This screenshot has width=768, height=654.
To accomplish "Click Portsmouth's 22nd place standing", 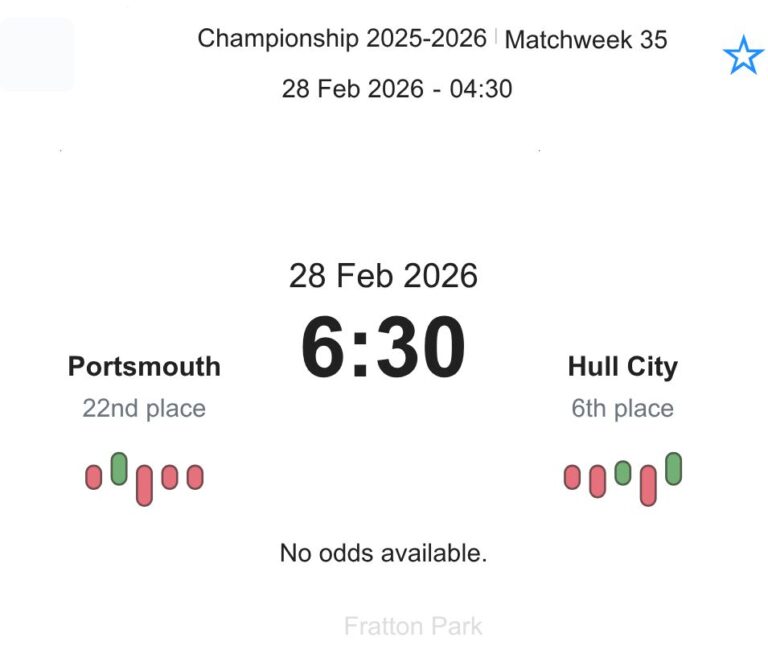I will (x=144, y=408).
